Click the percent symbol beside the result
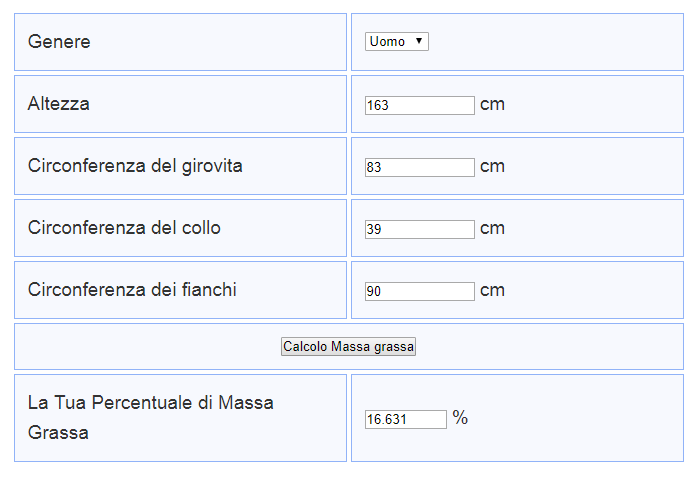 (460, 418)
